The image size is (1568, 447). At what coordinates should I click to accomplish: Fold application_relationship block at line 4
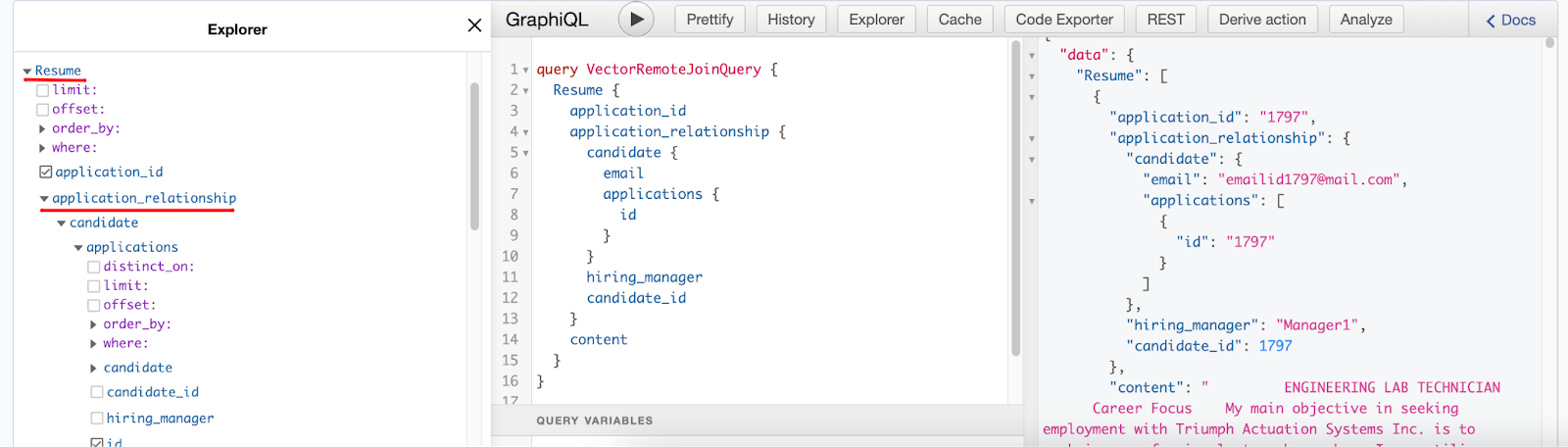point(526,132)
